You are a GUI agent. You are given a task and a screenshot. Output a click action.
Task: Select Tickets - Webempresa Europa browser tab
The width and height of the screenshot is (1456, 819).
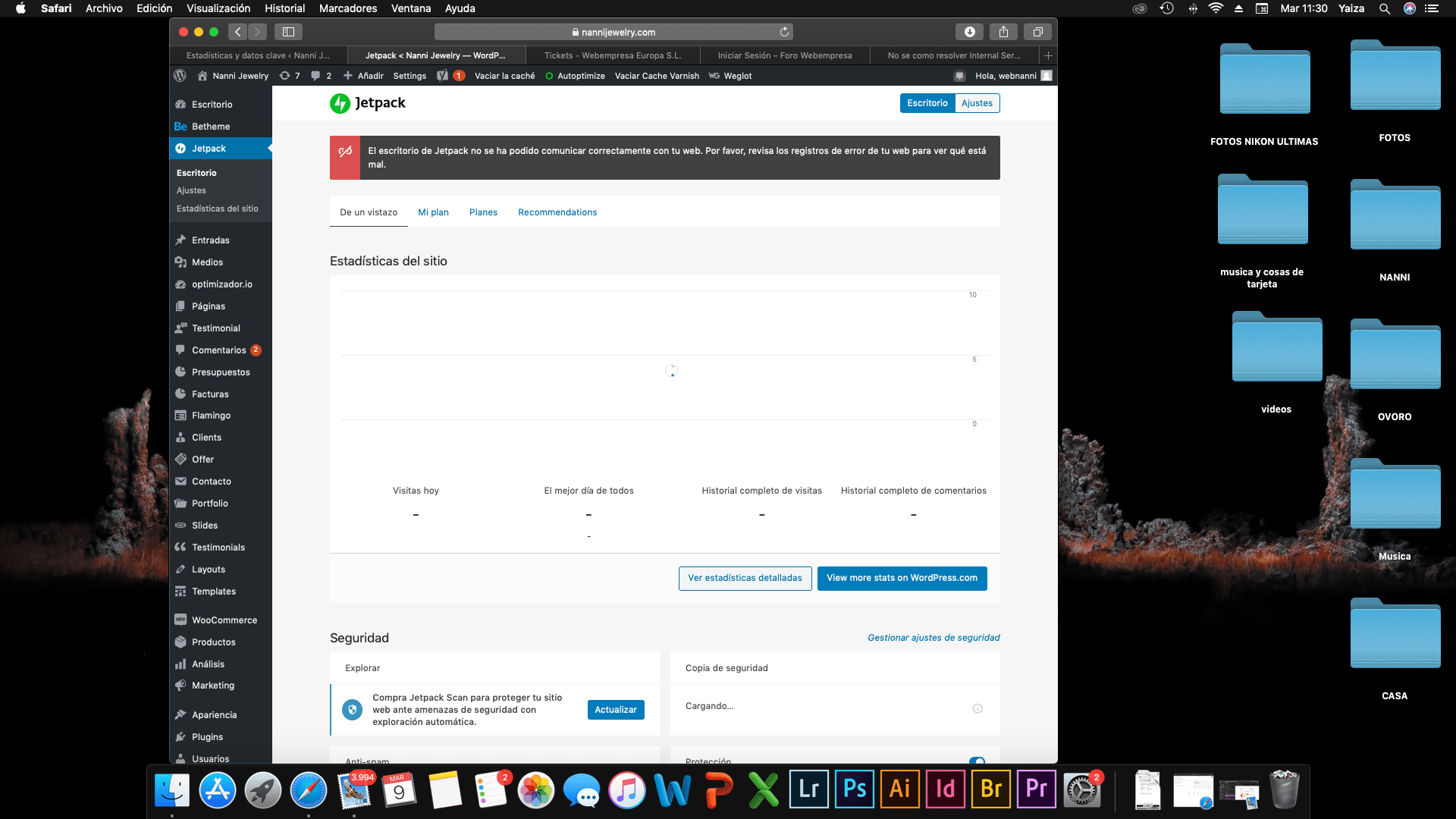tap(613, 55)
